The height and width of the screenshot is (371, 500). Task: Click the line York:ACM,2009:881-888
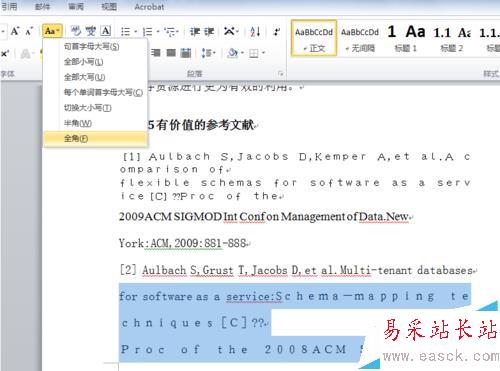[x=184, y=243]
